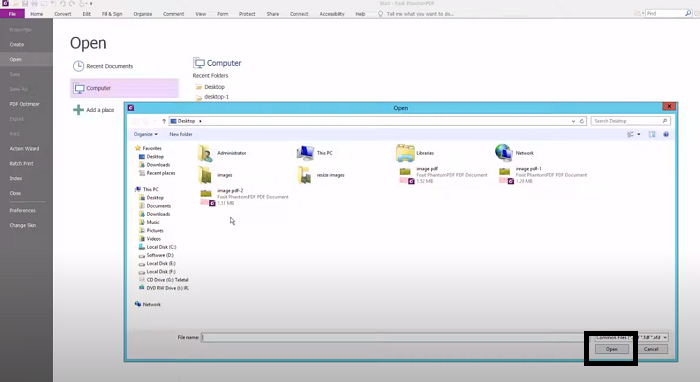Choose Action Wizard in the File sidebar
Screen dimensions: 700x382
pyautogui.click(x=24, y=149)
